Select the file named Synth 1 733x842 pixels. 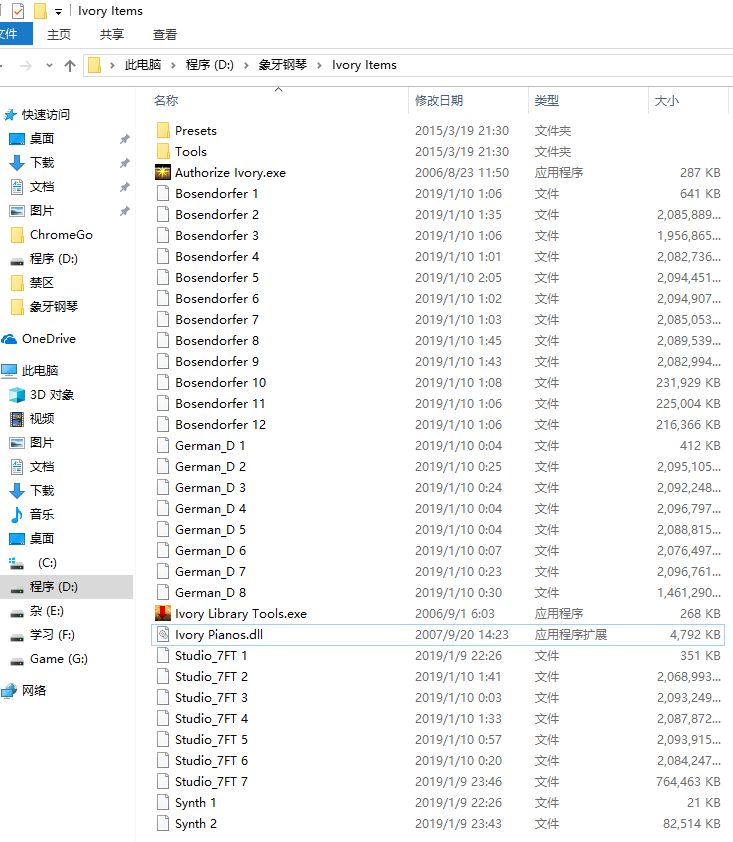coord(195,802)
